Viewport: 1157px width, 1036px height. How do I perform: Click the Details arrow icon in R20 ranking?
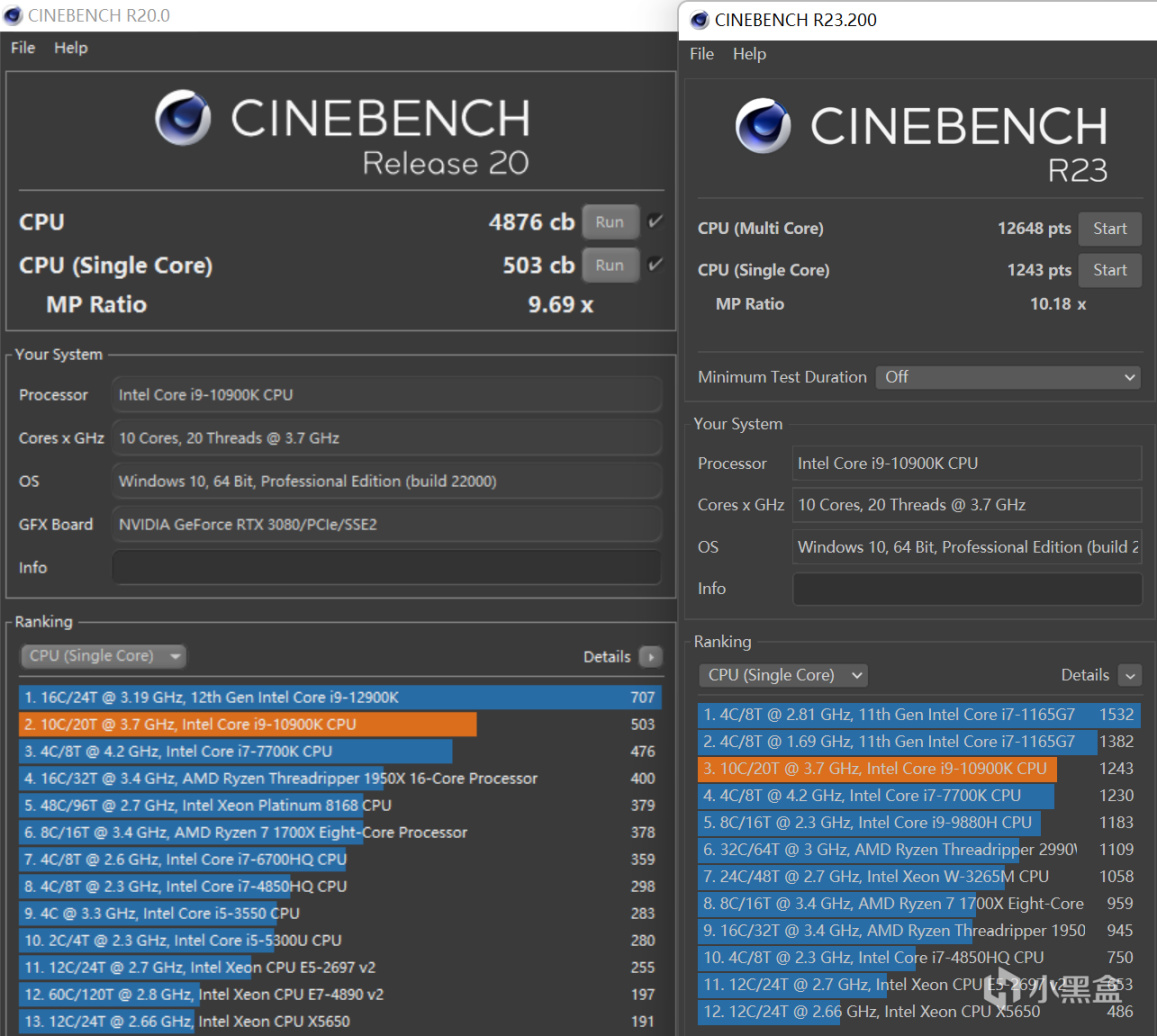click(x=651, y=657)
